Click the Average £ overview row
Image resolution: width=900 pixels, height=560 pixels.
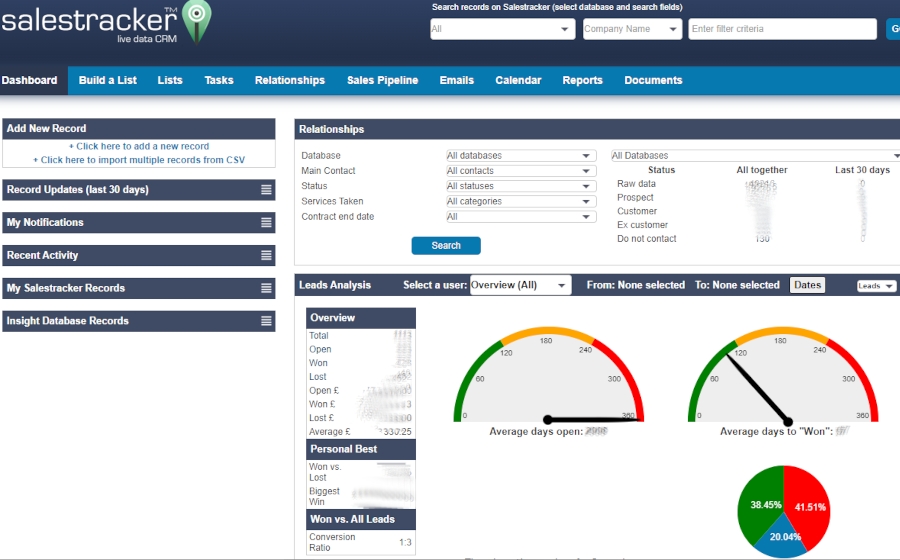point(360,431)
